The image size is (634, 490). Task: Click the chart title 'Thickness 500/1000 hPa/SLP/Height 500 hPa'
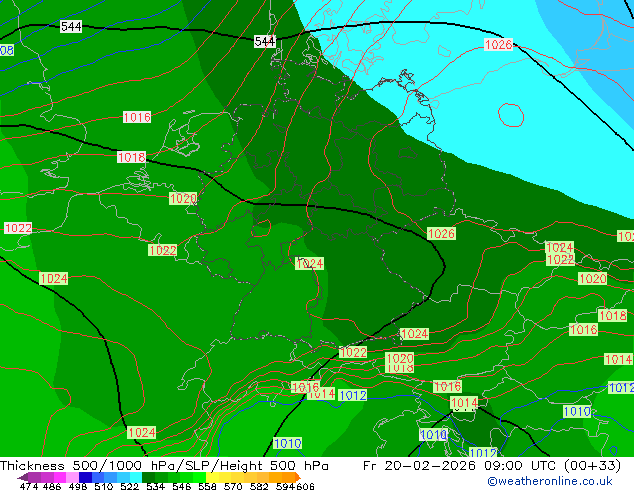[164, 466]
